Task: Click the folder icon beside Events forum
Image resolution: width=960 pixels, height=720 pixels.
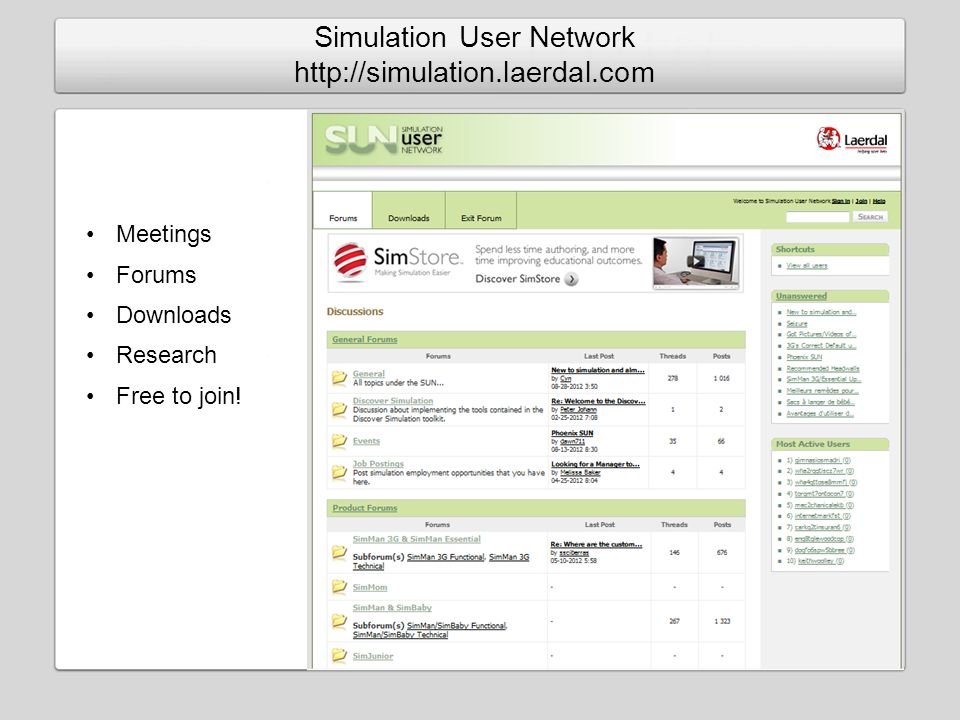Action: 339,441
